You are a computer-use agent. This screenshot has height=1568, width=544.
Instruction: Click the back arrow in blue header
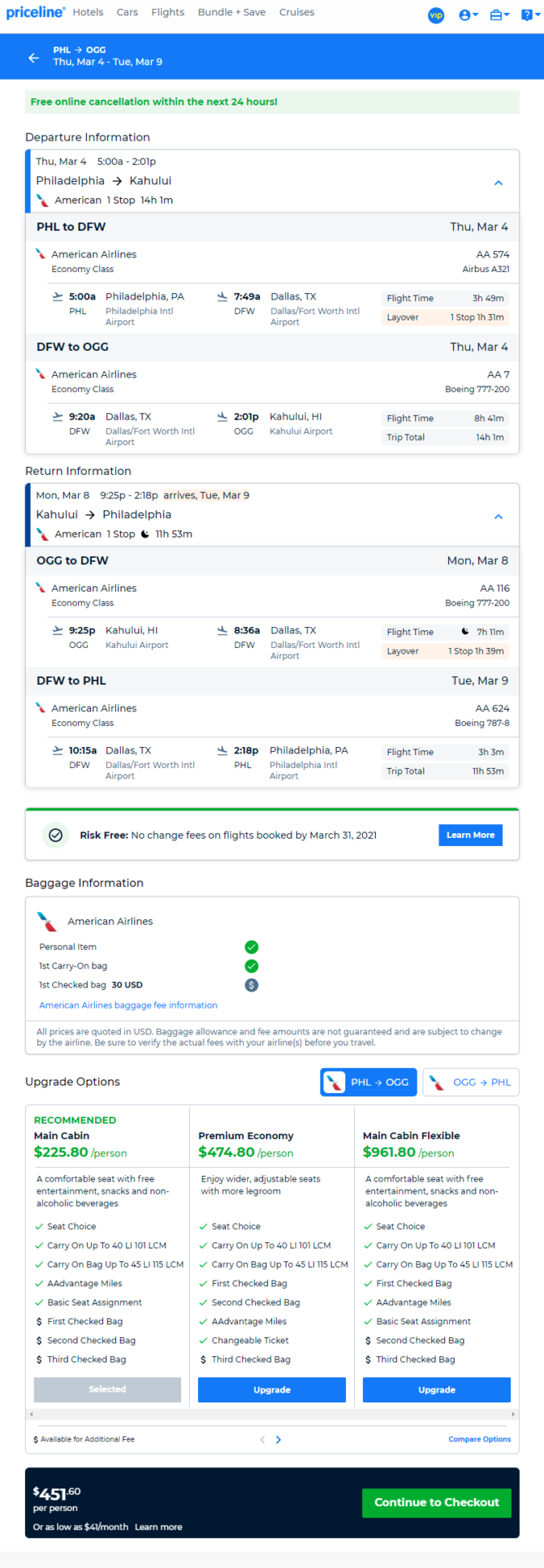point(33,58)
